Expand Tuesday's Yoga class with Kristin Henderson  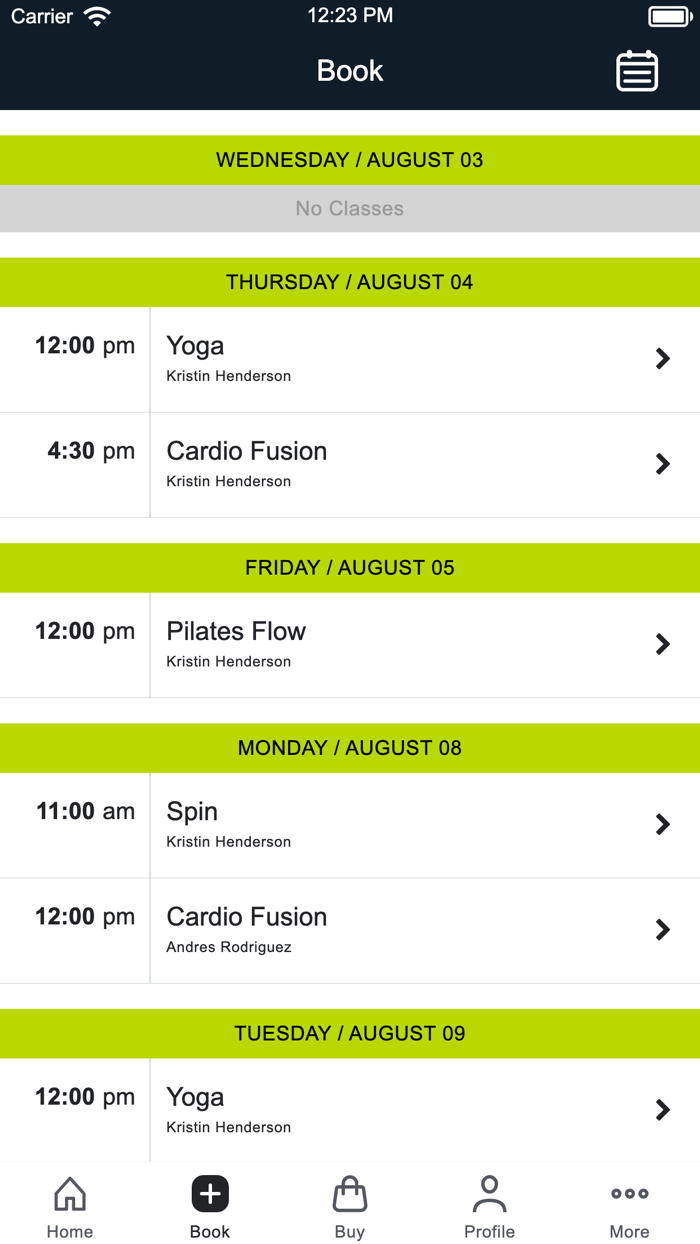(x=662, y=1110)
